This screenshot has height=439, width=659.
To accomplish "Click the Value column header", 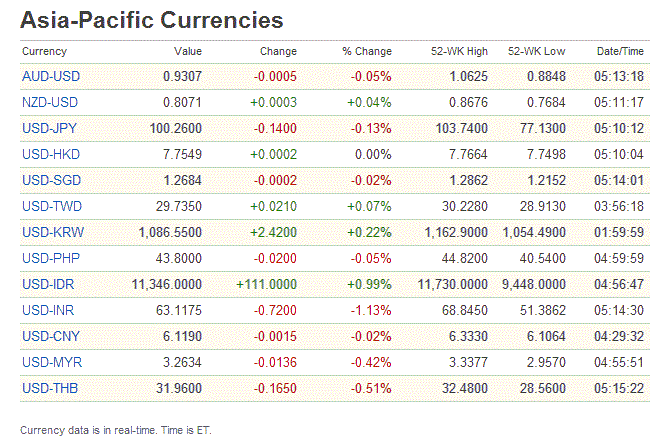I will click(x=188, y=51).
